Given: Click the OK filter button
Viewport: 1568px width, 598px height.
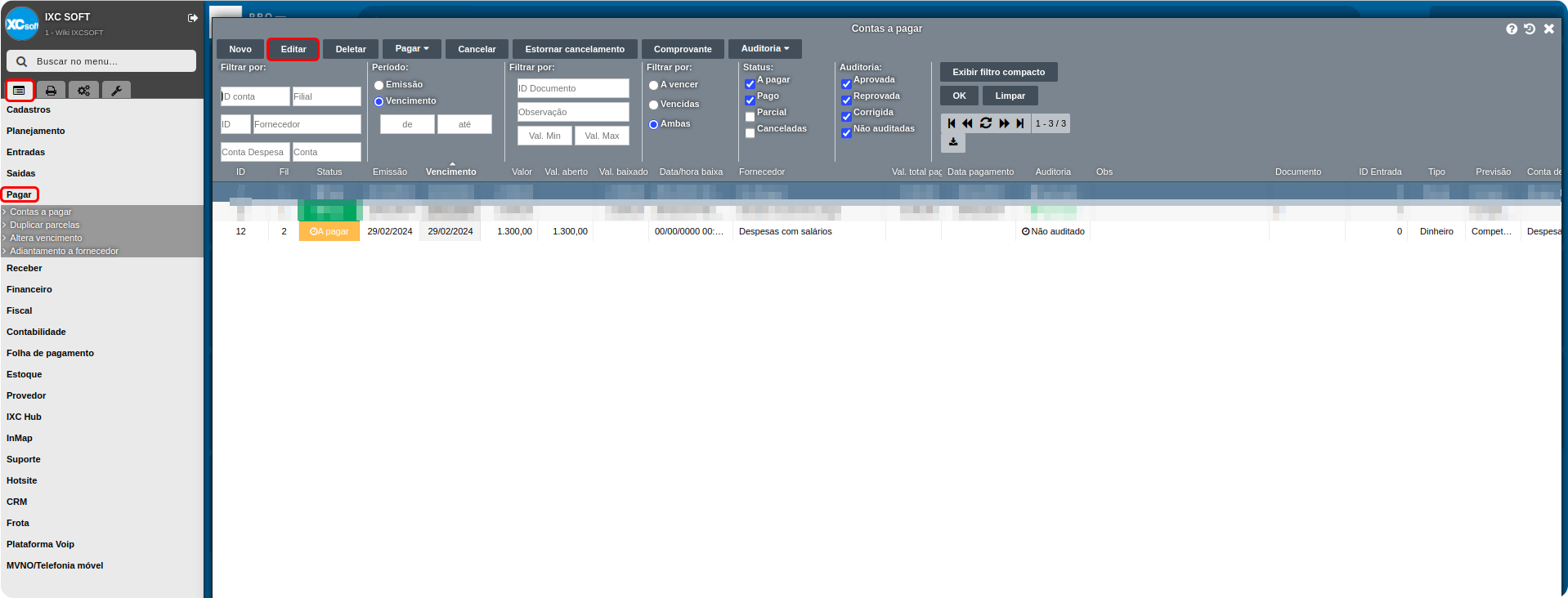Looking at the screenshot, I should coord(959,96).
